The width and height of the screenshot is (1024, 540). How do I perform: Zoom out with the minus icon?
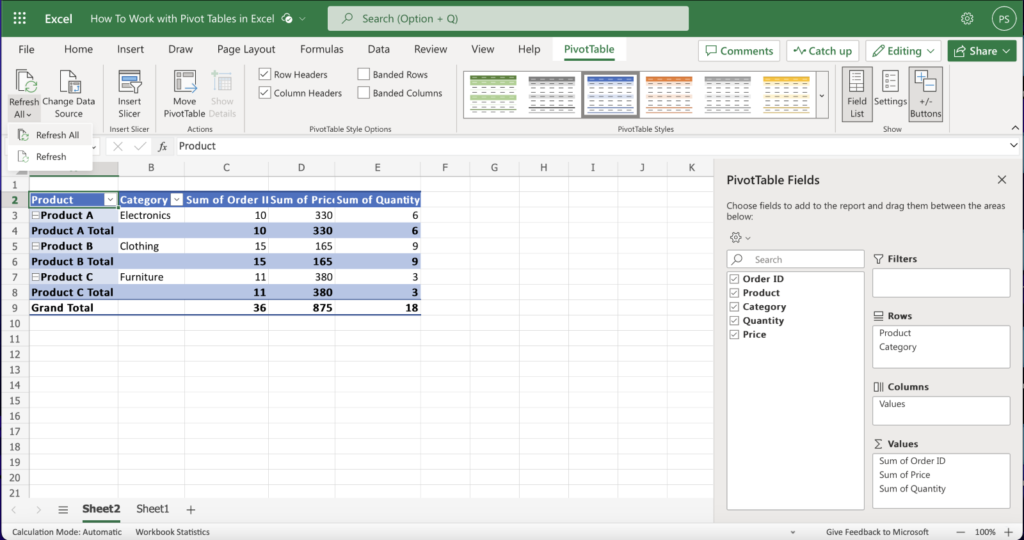[960, 532]
